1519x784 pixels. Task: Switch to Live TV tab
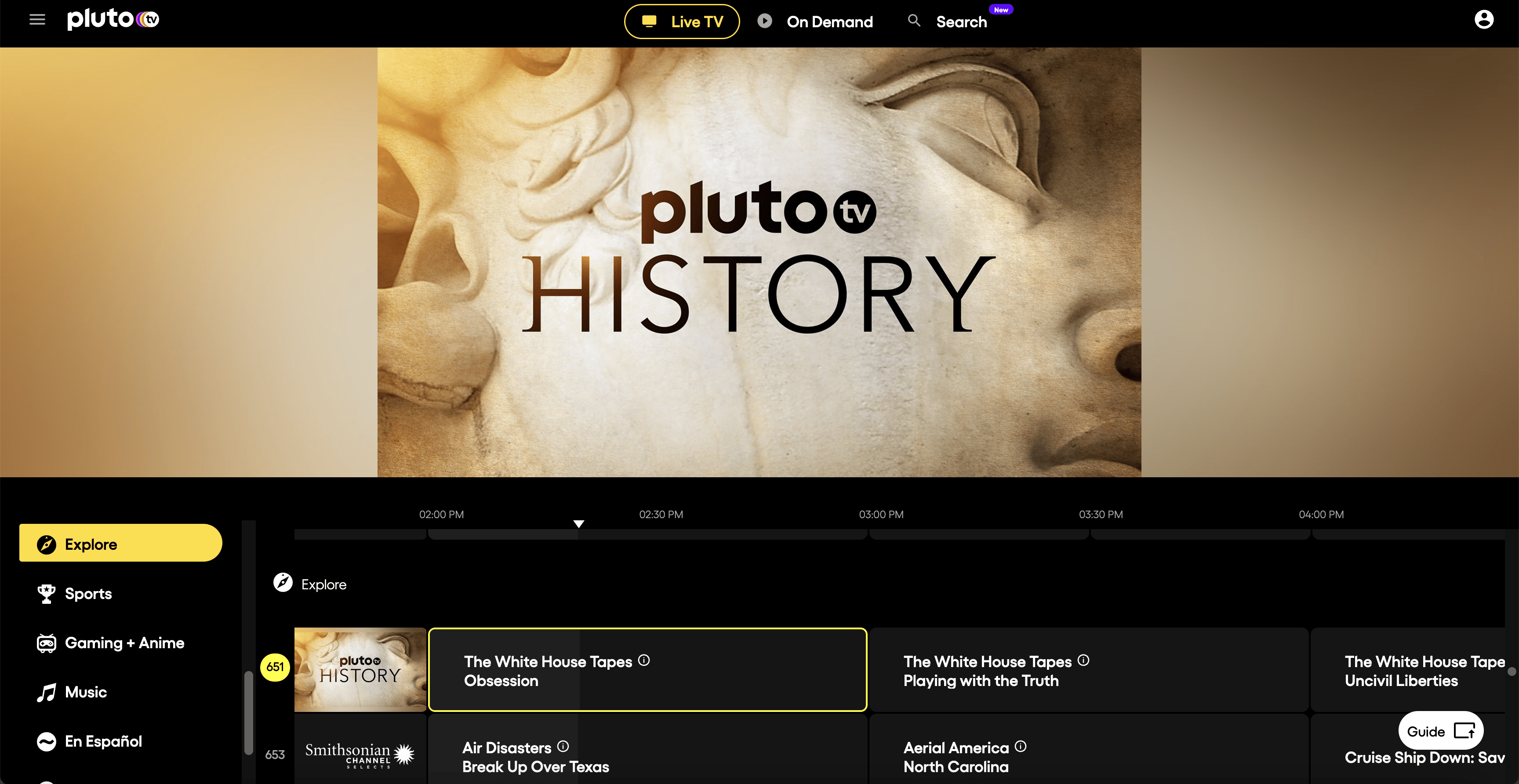[x=682, y=22]
